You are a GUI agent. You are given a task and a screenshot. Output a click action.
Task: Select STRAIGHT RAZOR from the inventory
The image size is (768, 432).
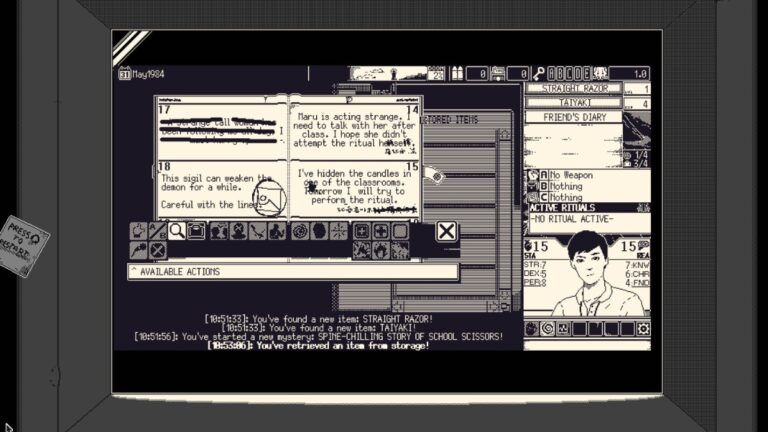tap(575, 89)
